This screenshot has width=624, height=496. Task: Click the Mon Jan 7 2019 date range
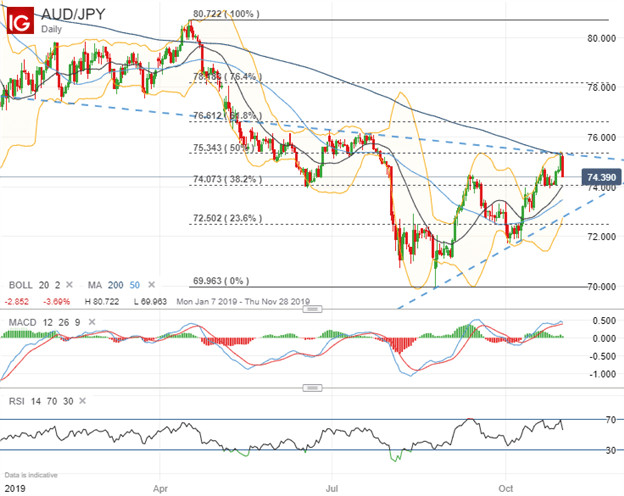[243, 302]
